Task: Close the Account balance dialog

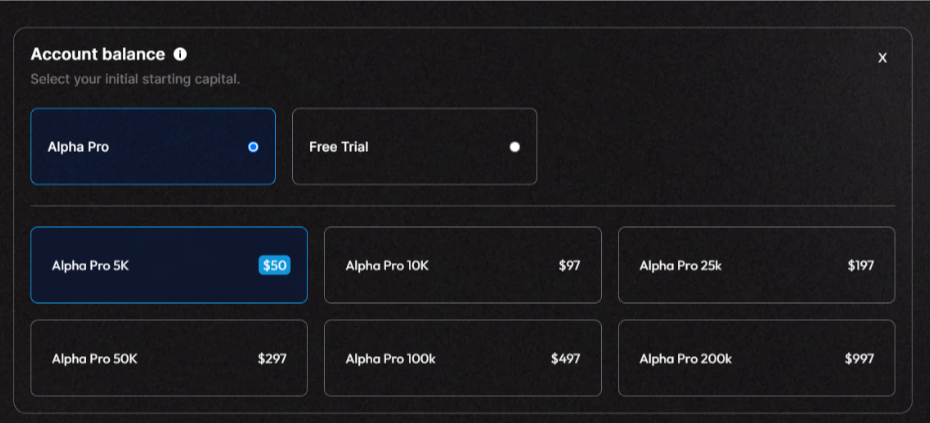Action: [882, 58]
